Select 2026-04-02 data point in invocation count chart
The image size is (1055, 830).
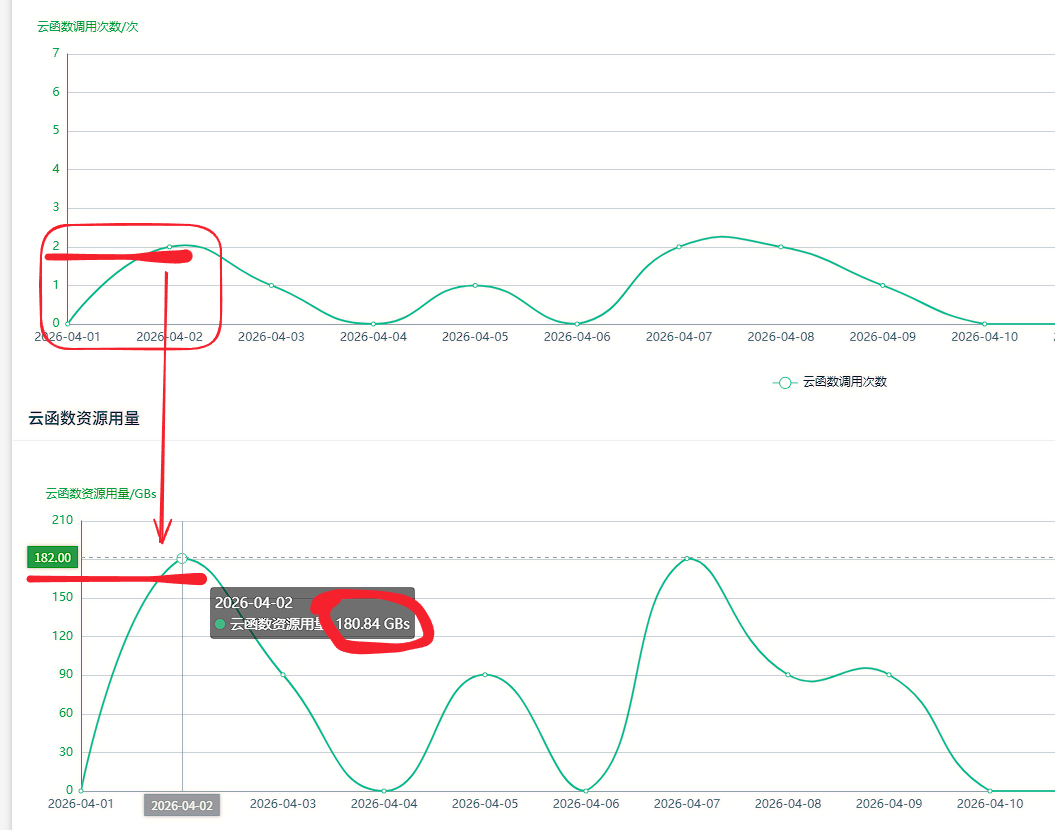point(169,247)
